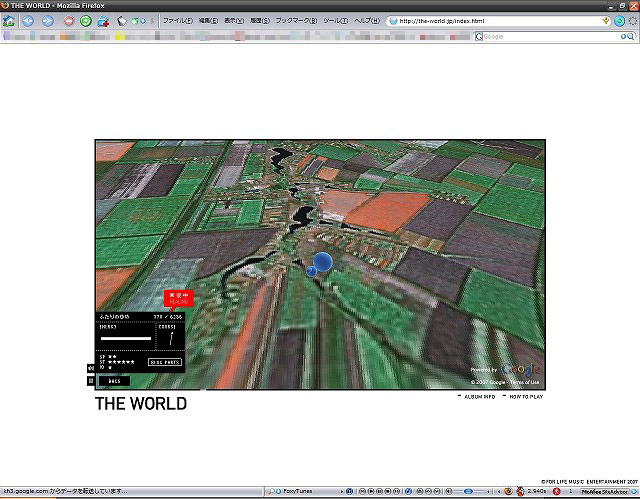Open the 履歴(S) menu
640x499 pixels.
point(260,20)
